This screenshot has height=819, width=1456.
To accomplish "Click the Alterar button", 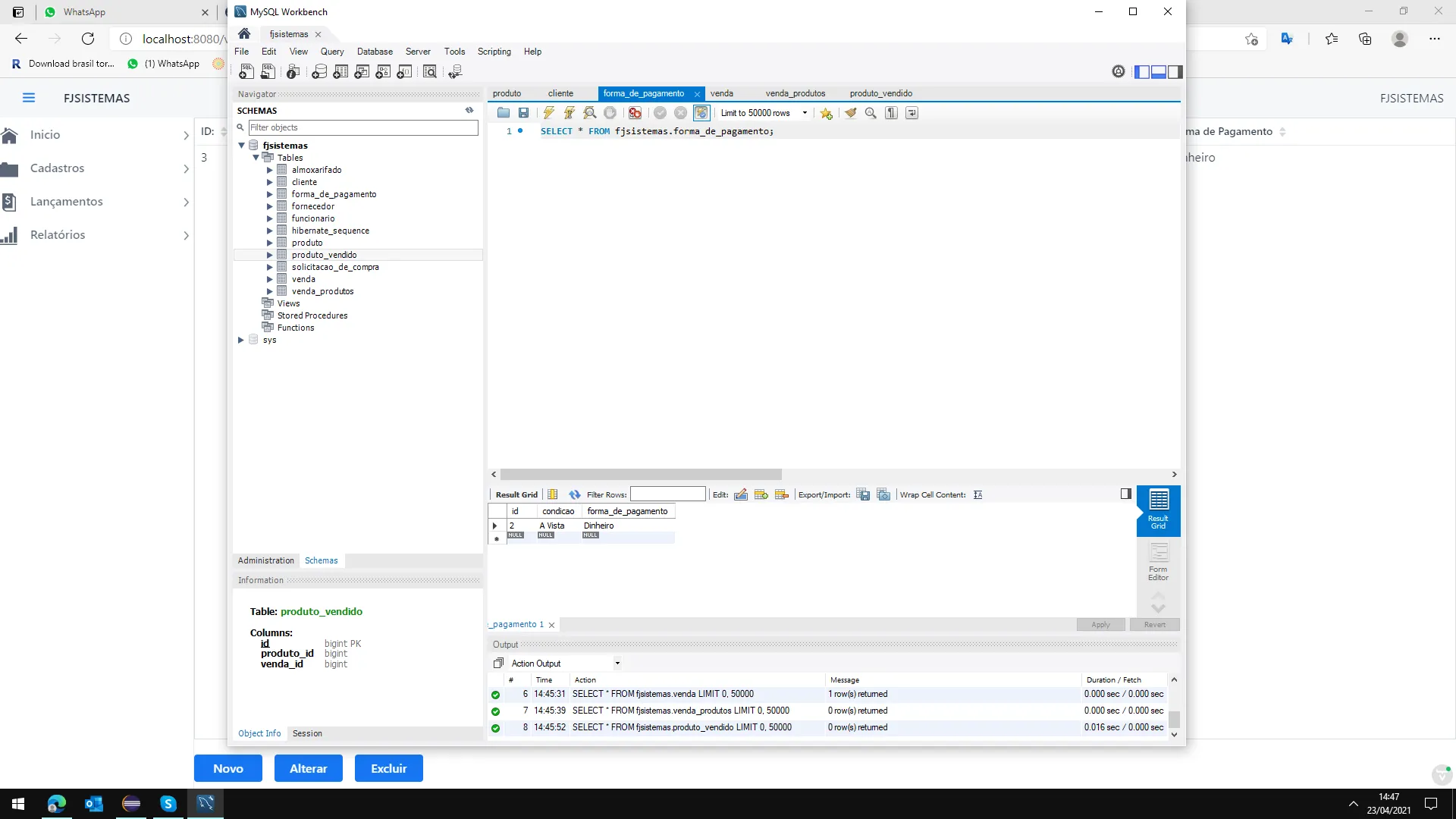I will pyautogui.click(x=308, y=768).
